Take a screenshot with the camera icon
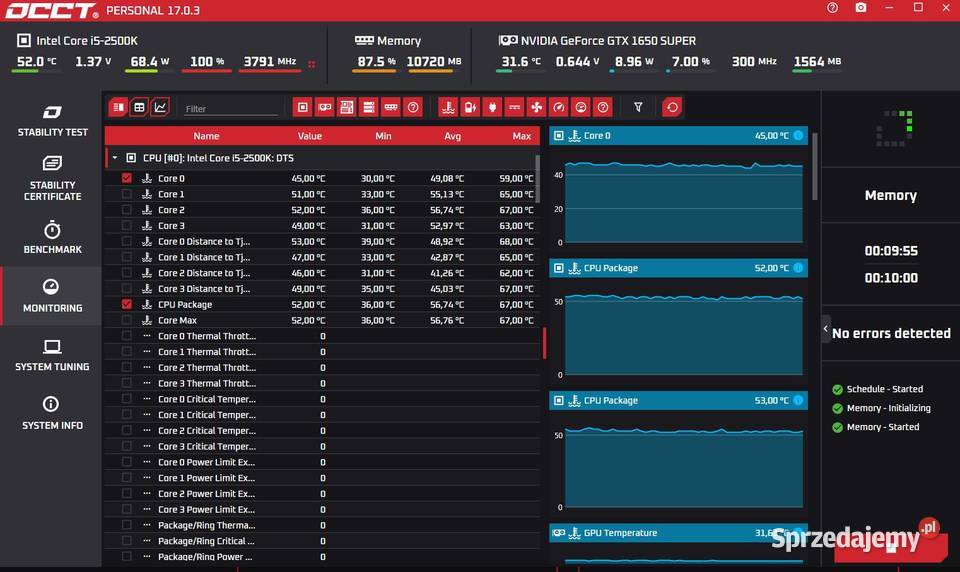The image size is (960, 572). (x=861, y=8)
